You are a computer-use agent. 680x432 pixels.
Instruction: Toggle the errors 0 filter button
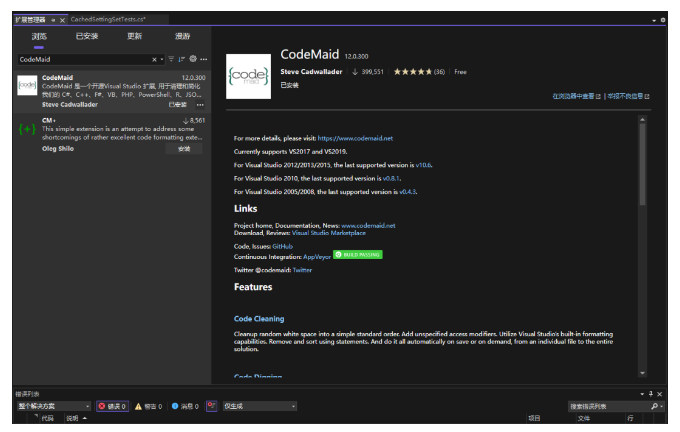coord(112,406)
